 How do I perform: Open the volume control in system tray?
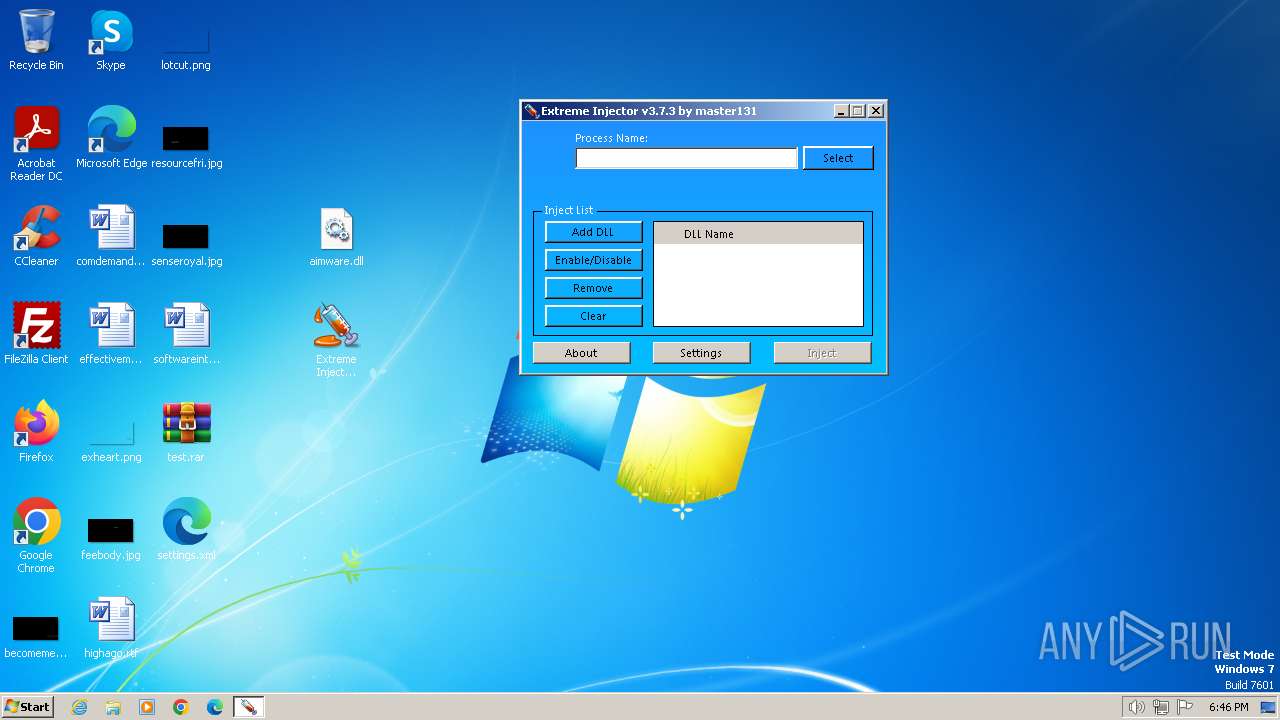tap(1136, 707)
